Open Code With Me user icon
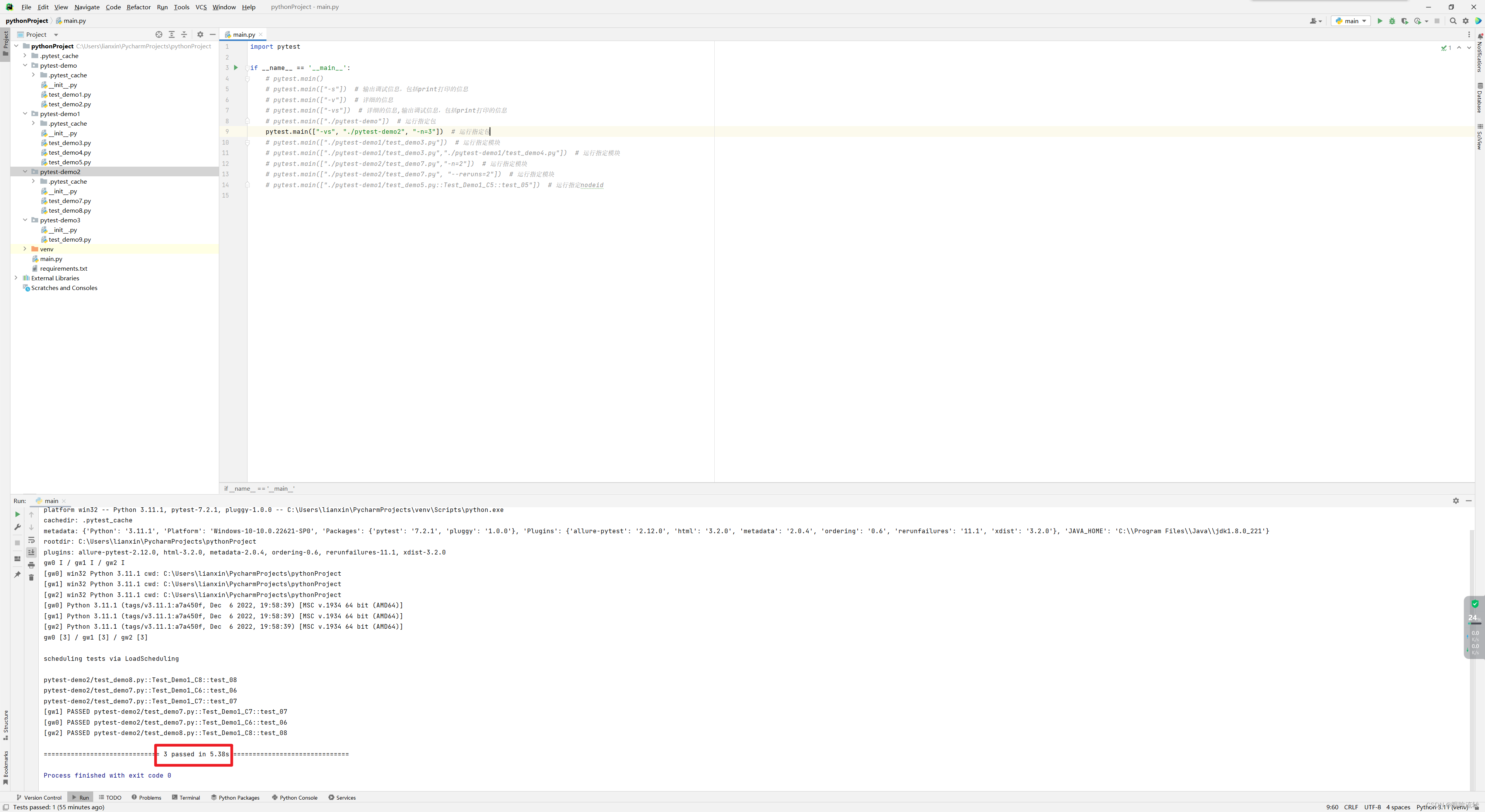This screenshot has width=1485, height=812. [x=1316, y=21]
